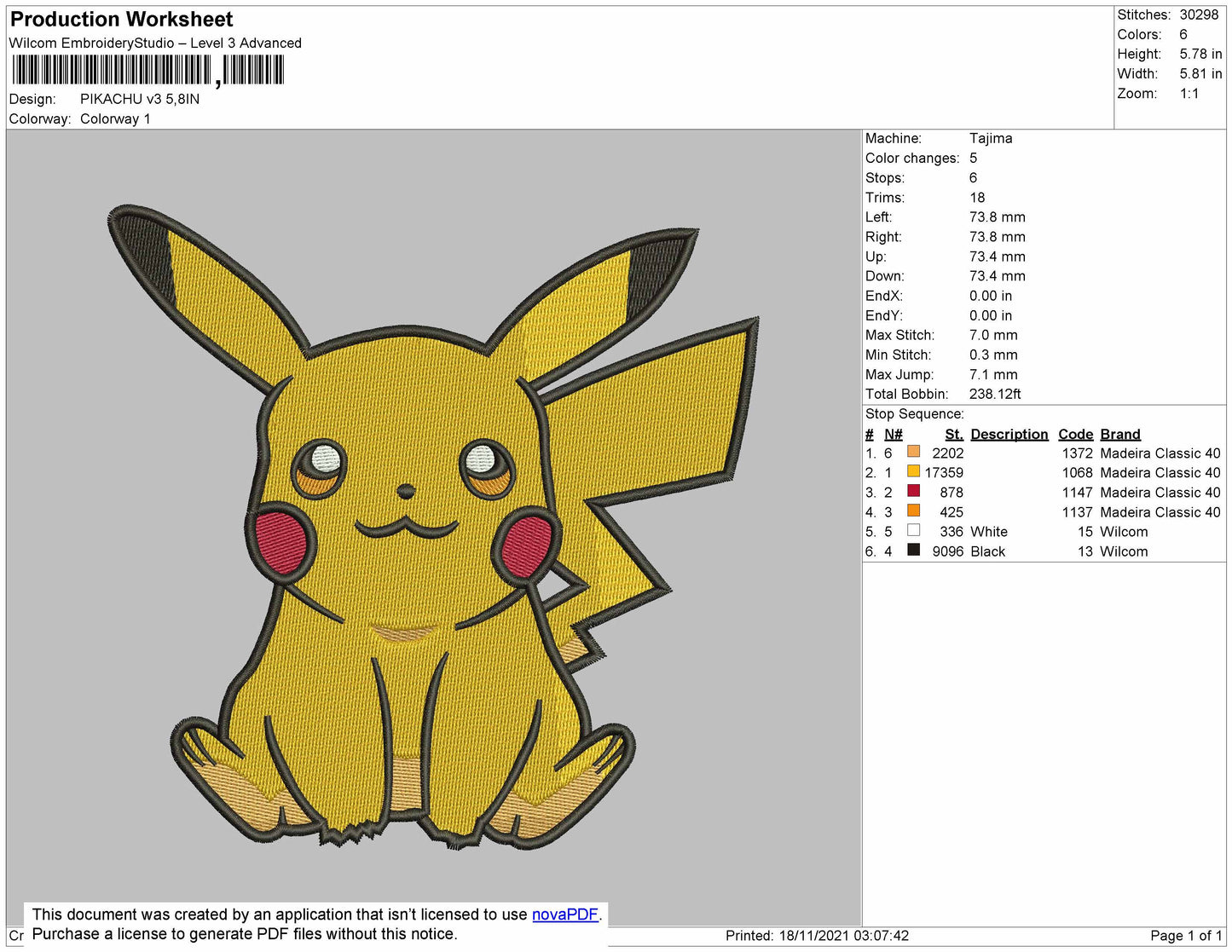Viewport: 1232px width, 952px height.
Task: Click the Production Worksheet title
Action: tap(121, 19)
